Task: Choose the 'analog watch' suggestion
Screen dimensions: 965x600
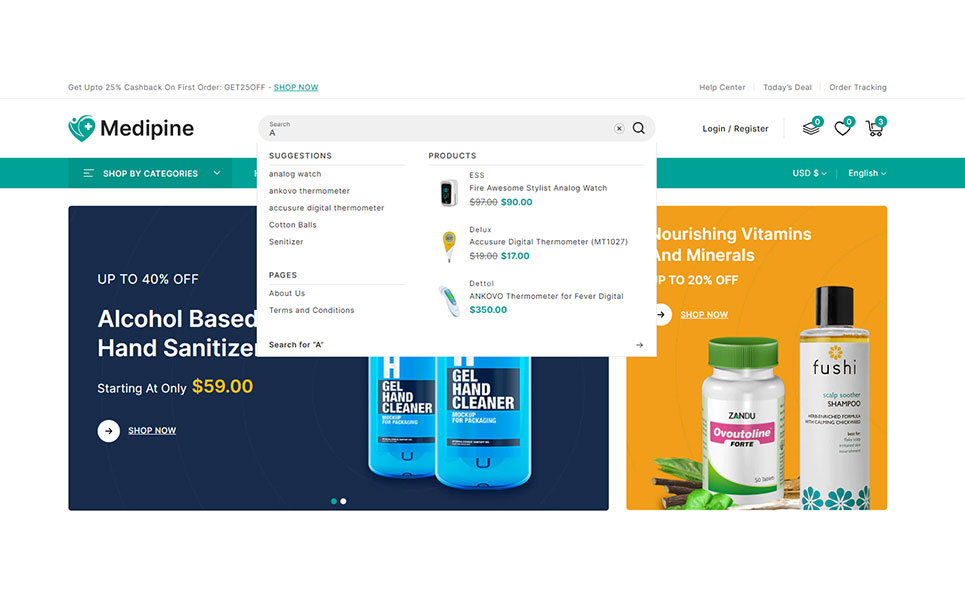Action: 295,174
